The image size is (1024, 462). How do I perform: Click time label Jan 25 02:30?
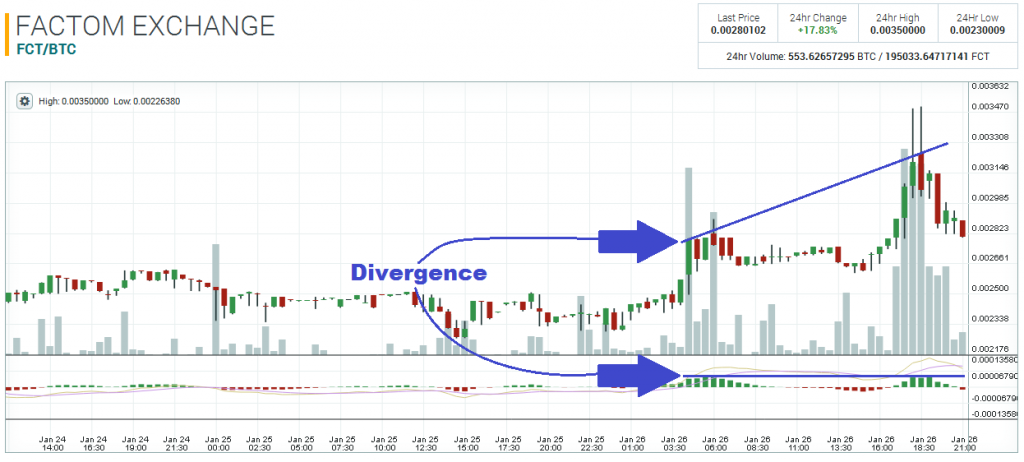point(259,444)
